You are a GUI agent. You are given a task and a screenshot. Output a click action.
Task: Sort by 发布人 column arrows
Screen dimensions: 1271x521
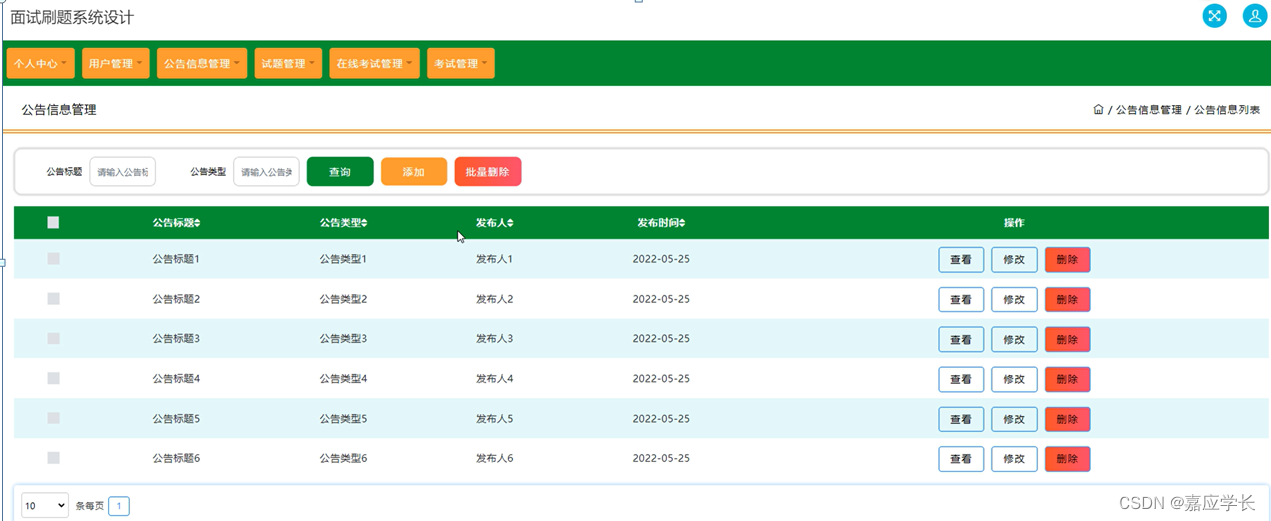[x=510, y=223]
